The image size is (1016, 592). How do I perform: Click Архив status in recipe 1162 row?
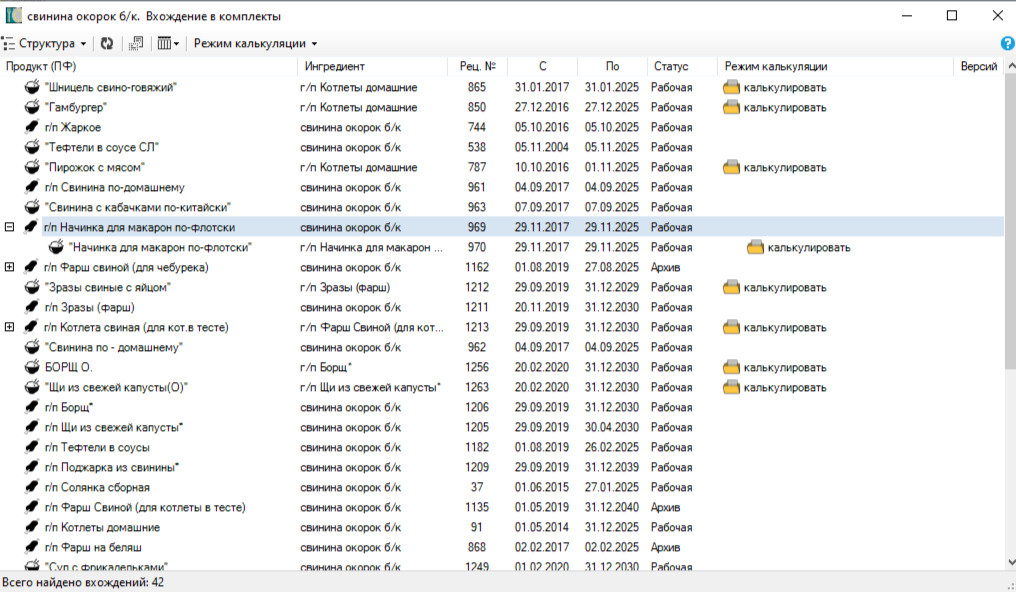[x=665, y=267]
